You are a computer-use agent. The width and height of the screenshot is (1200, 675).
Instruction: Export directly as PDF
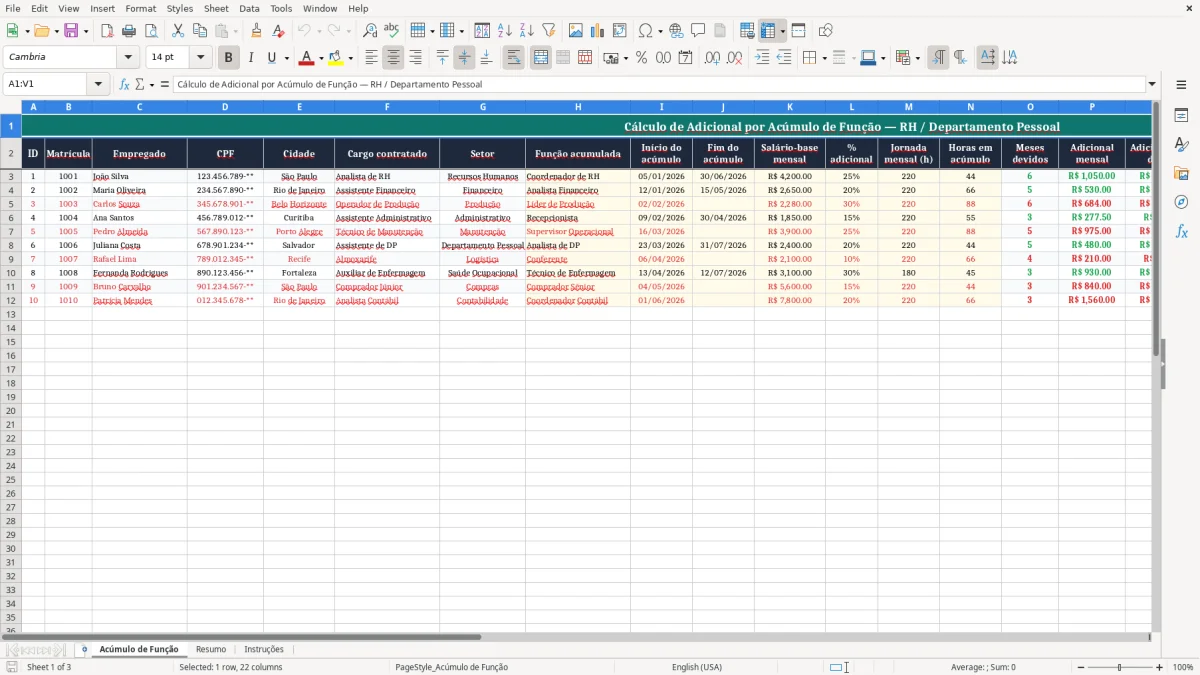[x=107, y=31]
